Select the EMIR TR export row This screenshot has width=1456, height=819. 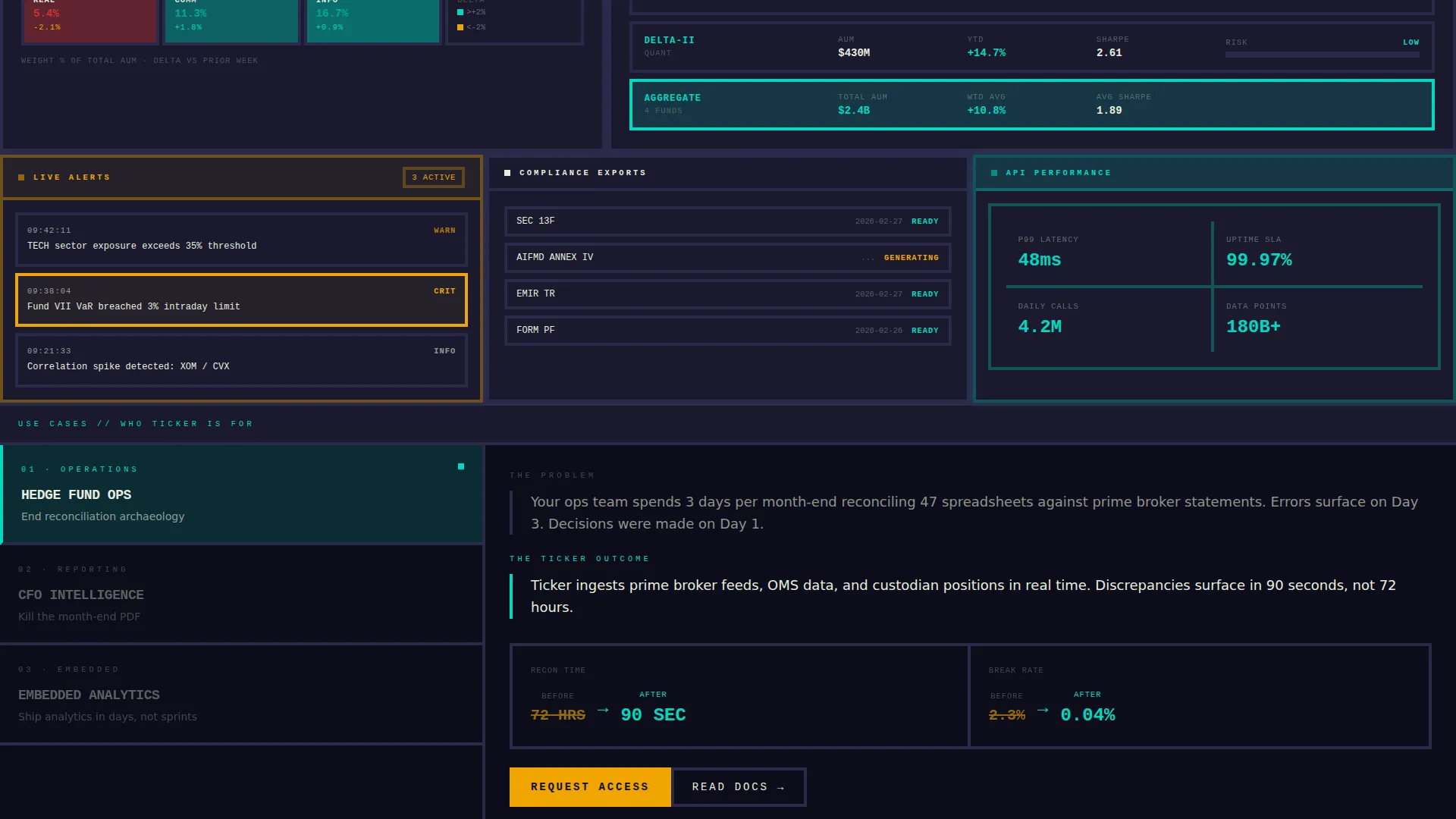(727, 294)
